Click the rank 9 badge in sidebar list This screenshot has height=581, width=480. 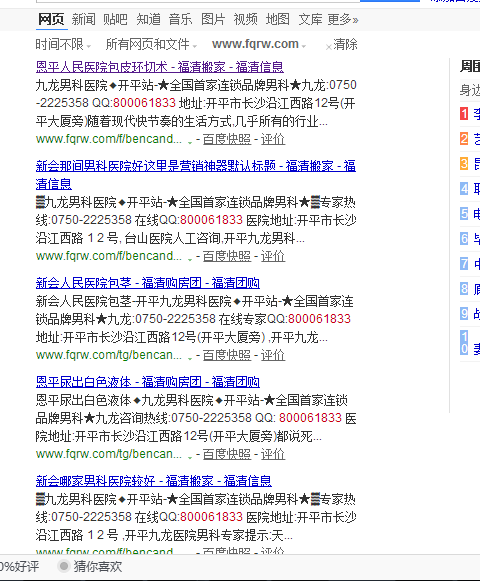[x=464, y=313]
